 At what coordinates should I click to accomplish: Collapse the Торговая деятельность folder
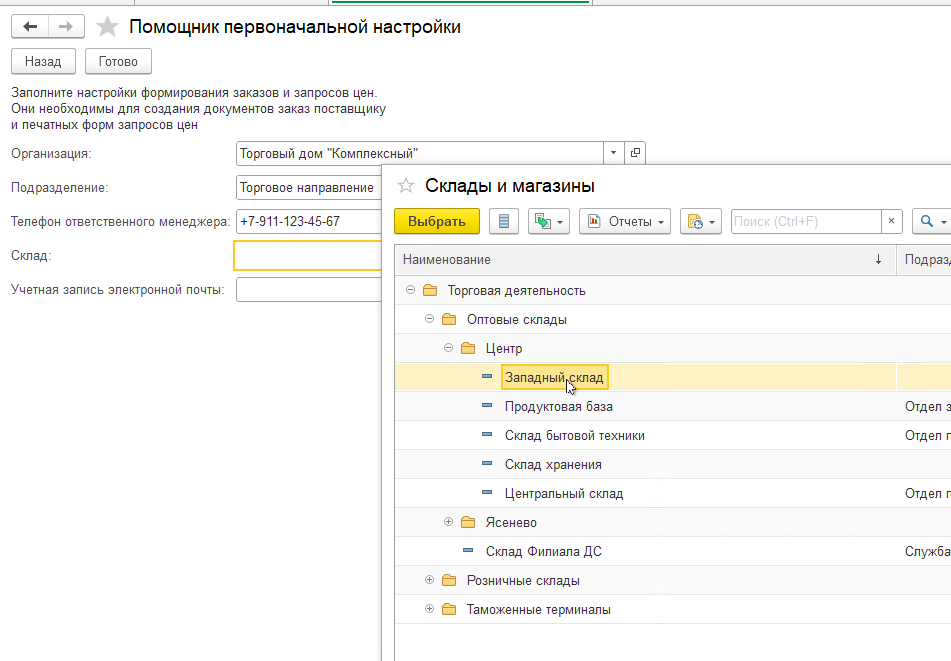[410, 290]
